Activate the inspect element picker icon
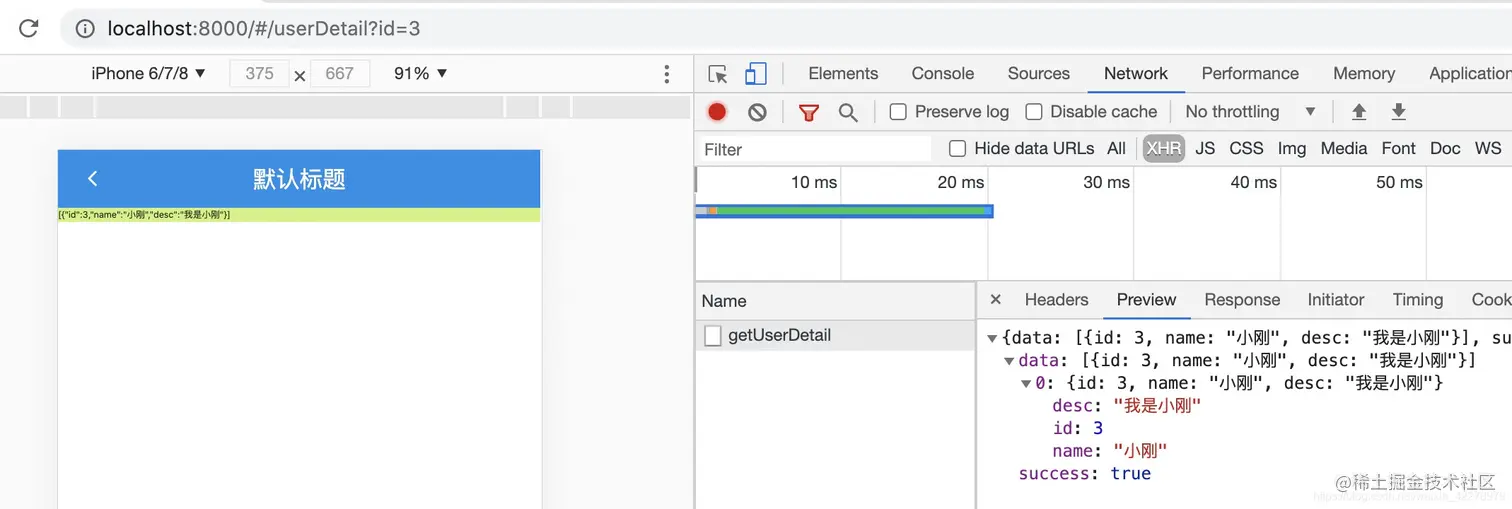 718,74
